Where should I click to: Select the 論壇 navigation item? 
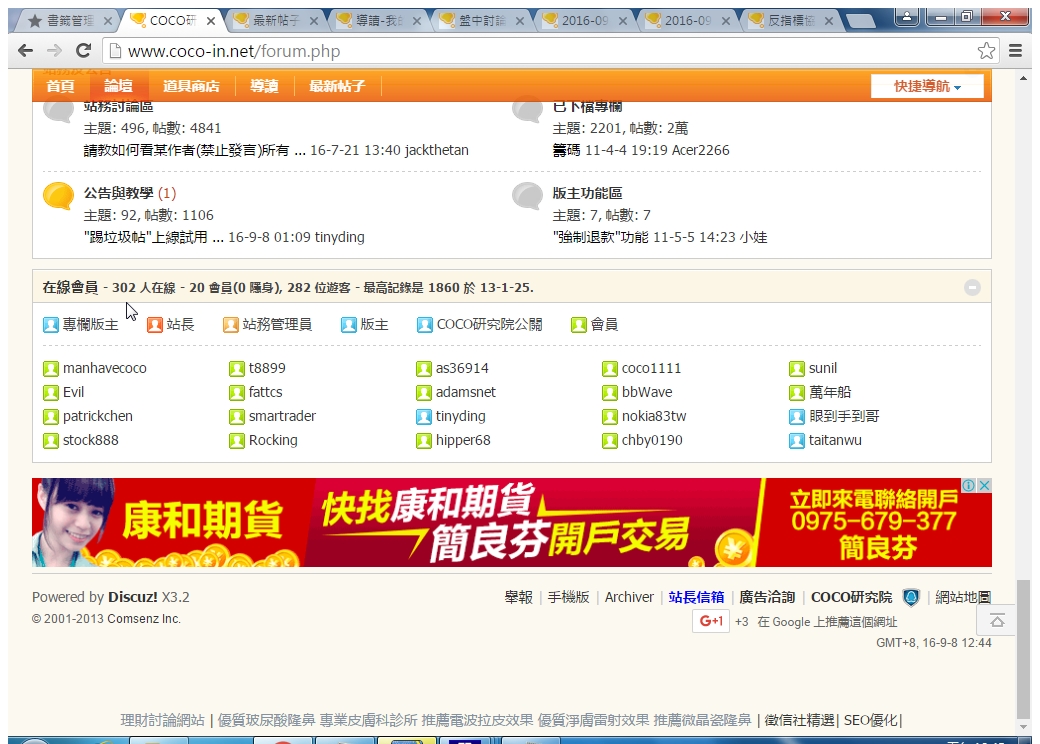coord(119,86)
